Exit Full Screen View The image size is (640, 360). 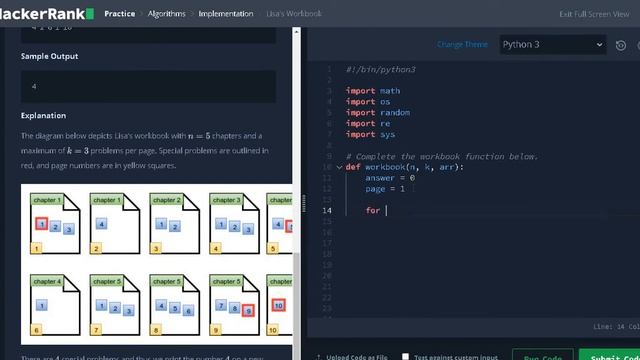[594, 14]
